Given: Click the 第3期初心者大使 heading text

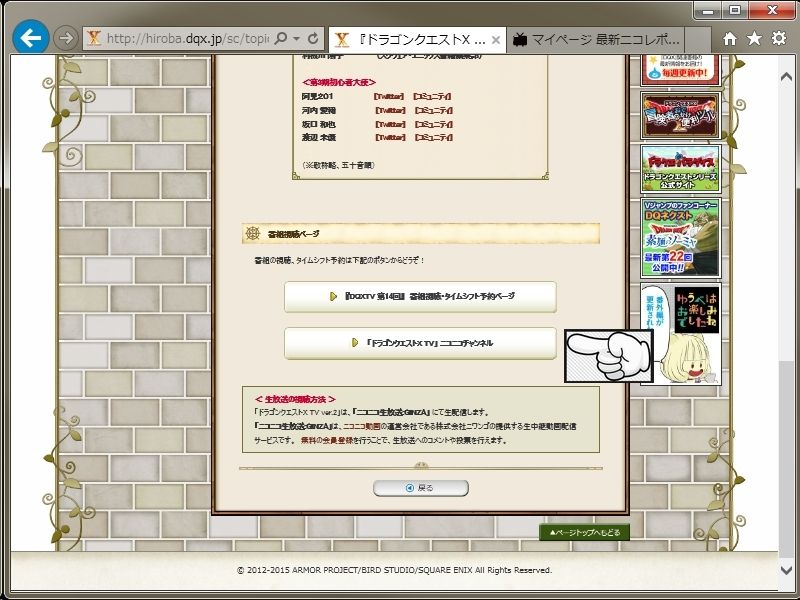Looking at the screenshot, I should 339,82.
